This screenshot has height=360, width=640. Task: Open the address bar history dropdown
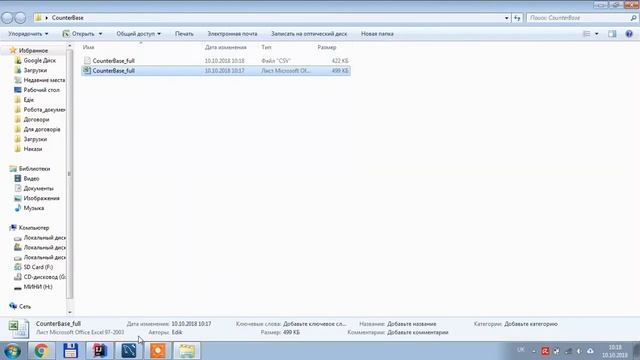[x=507, y=18]
